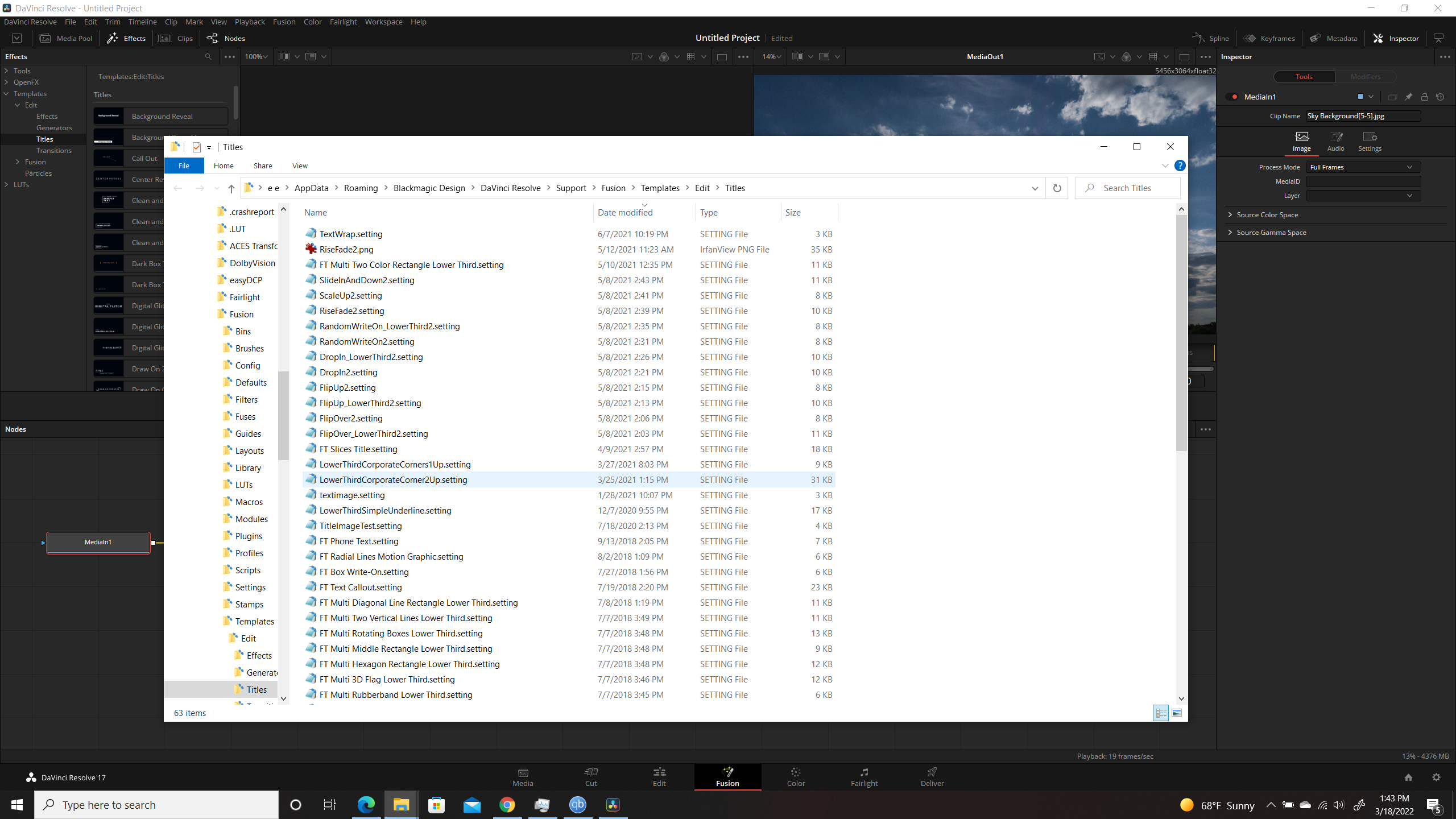Viewport: 1456px width, 819px height.
Task: Open the Macros folder in tree
Action: click(249, 502)
